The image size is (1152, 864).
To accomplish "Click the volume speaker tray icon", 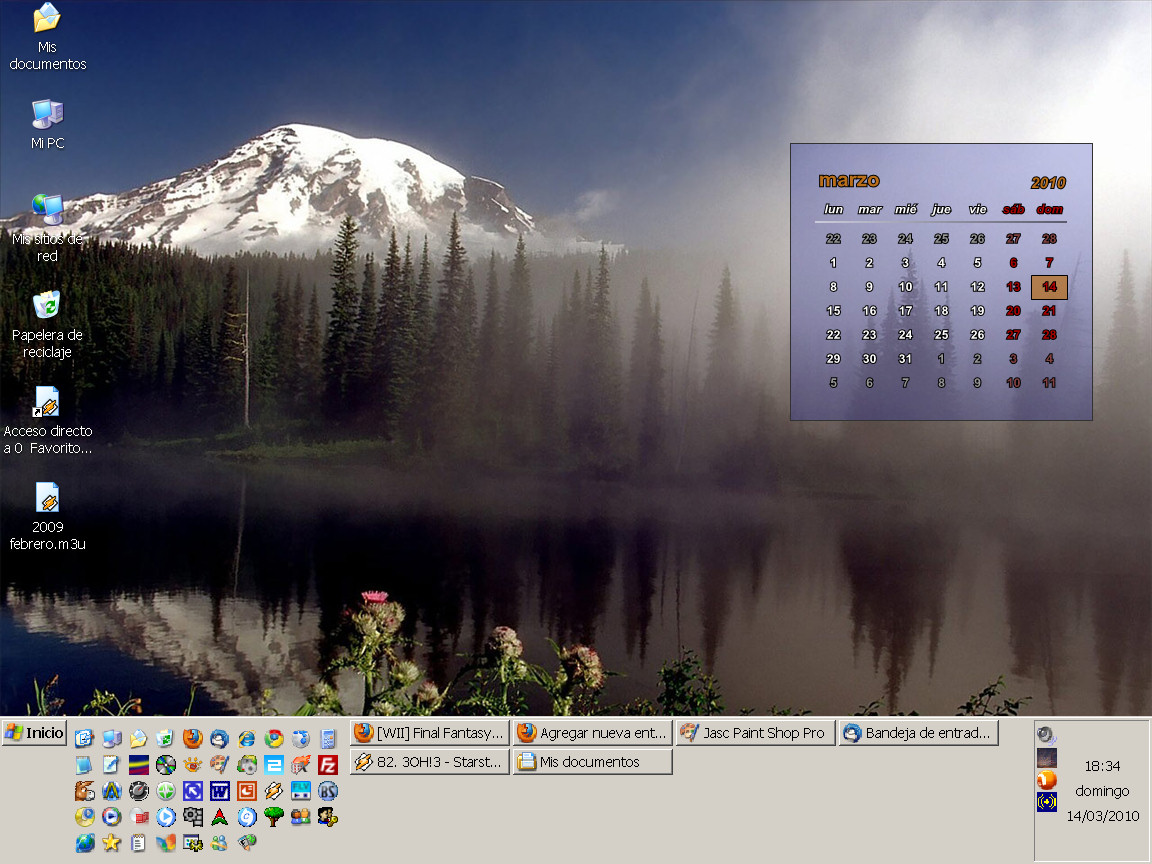I will (x=1047, y=735).
